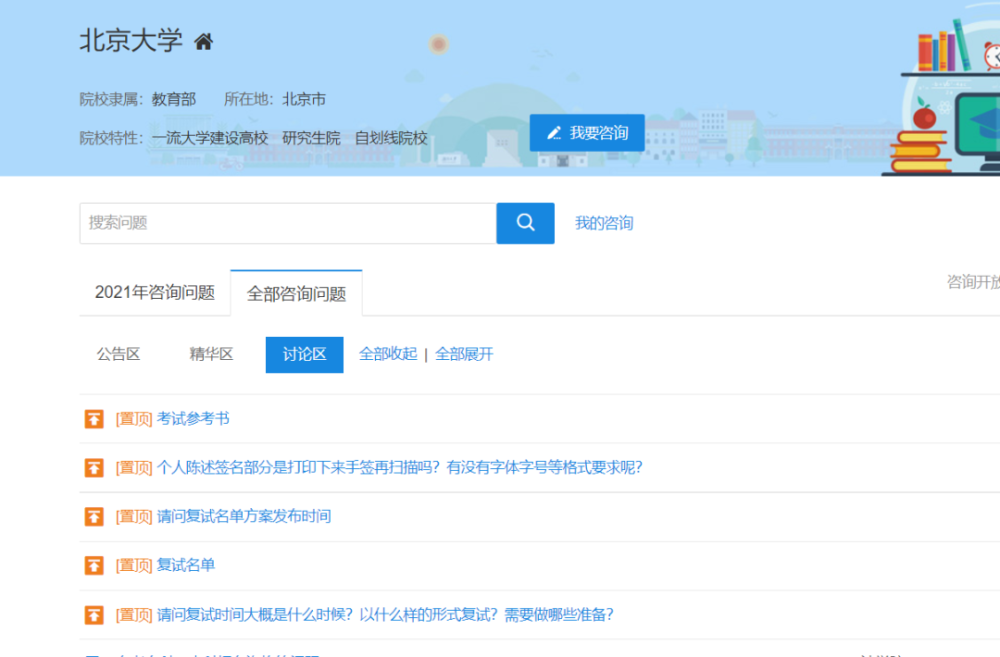Open 请问复试名单方案发布时间 question
The image size is (1000, 657).
coord(244,516)
